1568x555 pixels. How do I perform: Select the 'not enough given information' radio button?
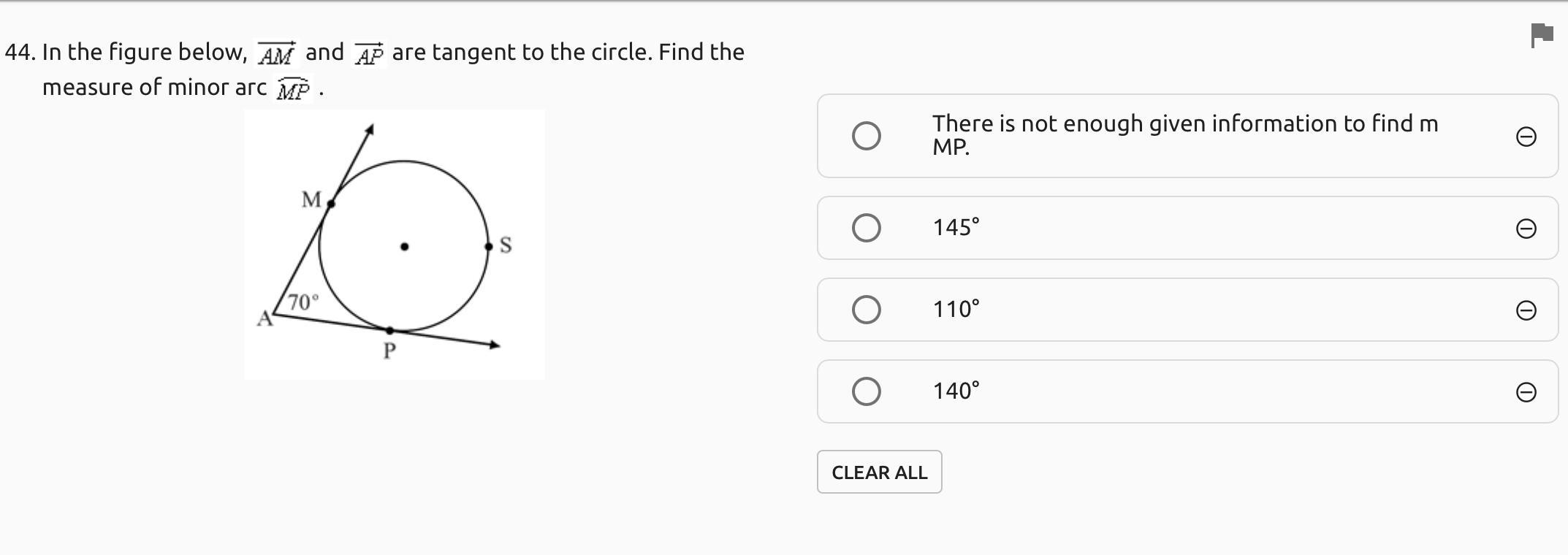tap(866, 136)
